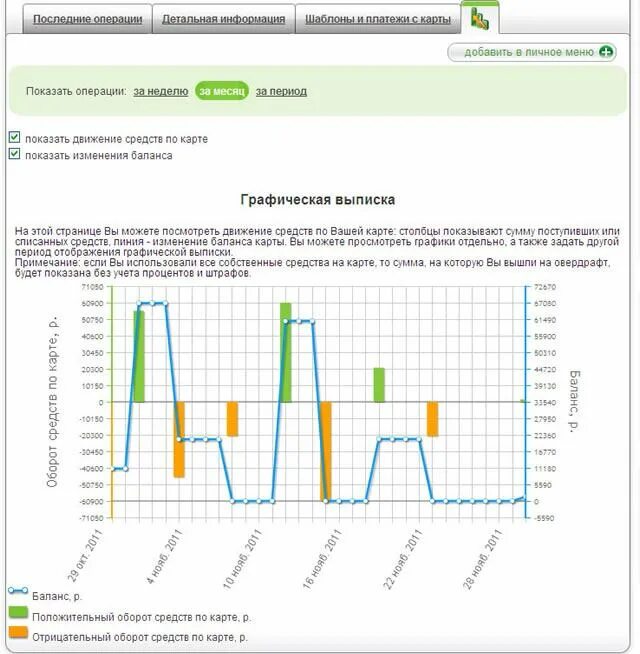This screenshot has height=654, width=640.
Task: Choose the за период link
Action: (x=281, y=91)
